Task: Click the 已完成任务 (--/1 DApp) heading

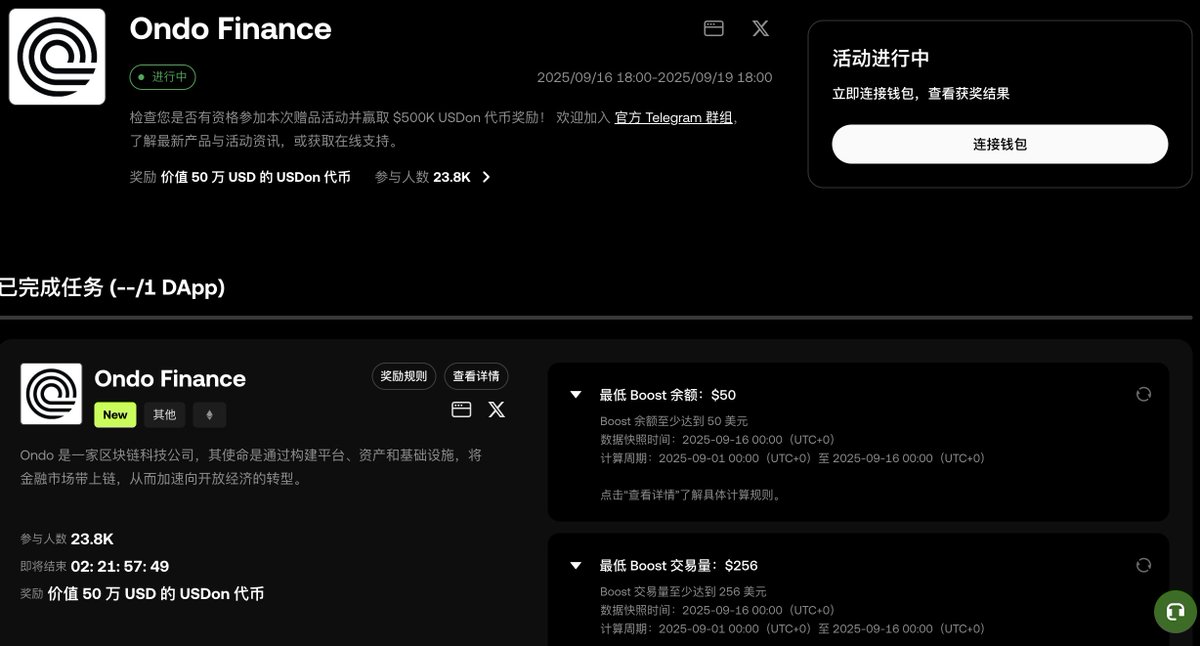Action: point(112,288)
